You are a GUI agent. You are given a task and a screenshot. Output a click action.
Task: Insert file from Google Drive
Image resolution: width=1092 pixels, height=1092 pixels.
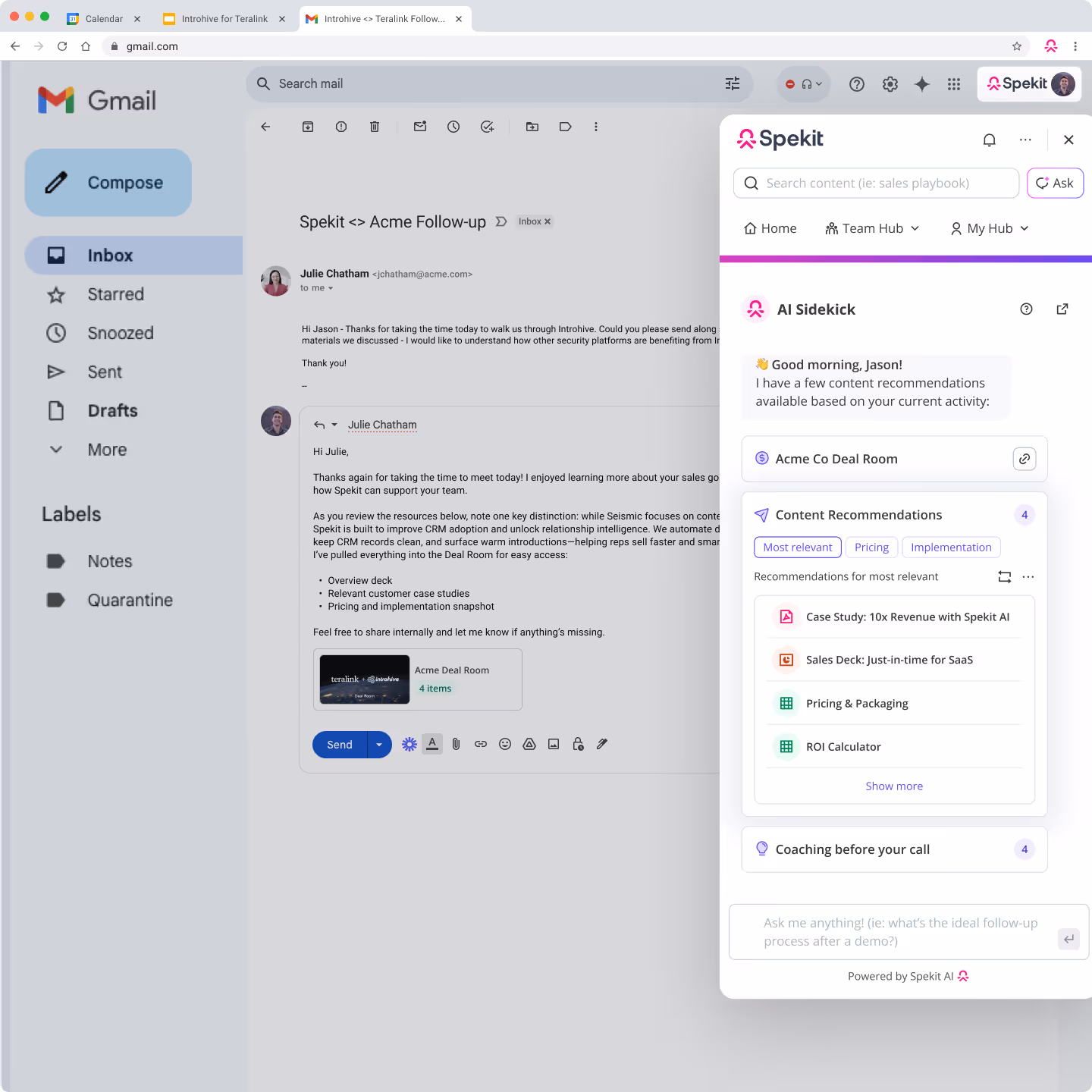[x=529, y=744]
